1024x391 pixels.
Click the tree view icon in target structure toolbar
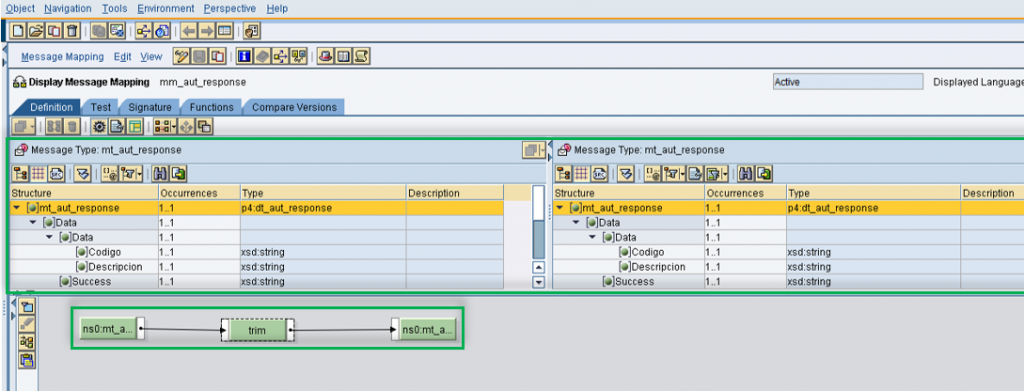click(x=563, y=174)
